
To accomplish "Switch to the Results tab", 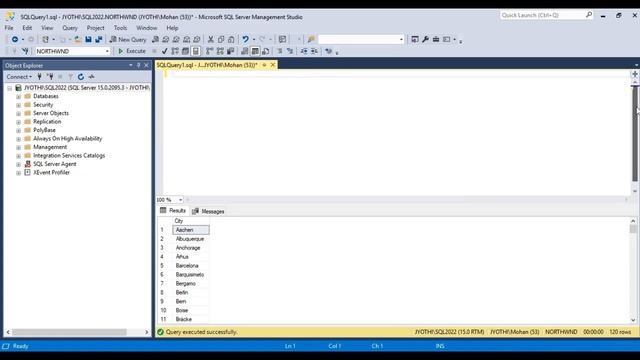I will [173, 211].
